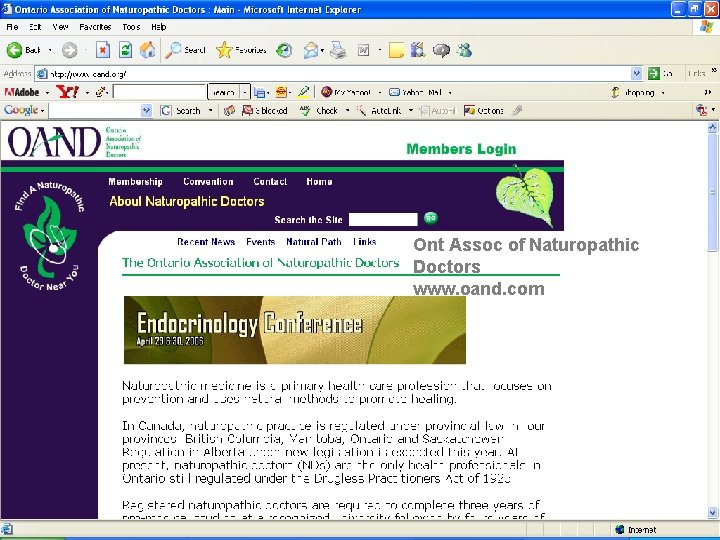Expand the Mail icon dropdown arrow
This screenshot has width=720, height=540.
coord(322,50)
